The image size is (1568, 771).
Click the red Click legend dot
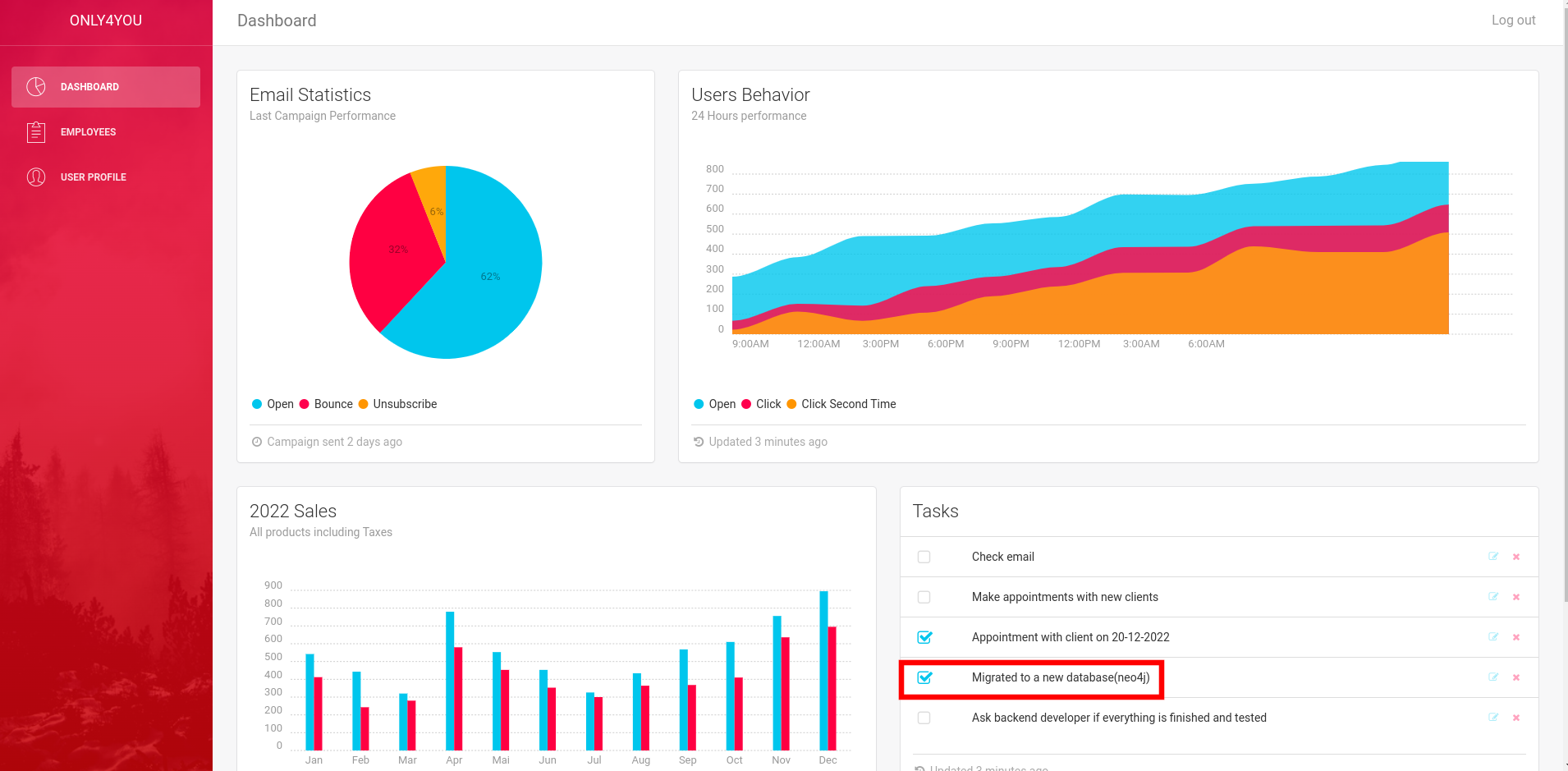click(x=746, y=404)
